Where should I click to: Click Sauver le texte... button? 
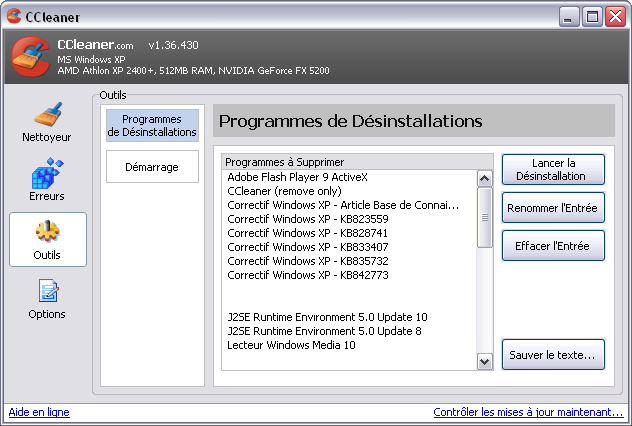click(553, 355)
